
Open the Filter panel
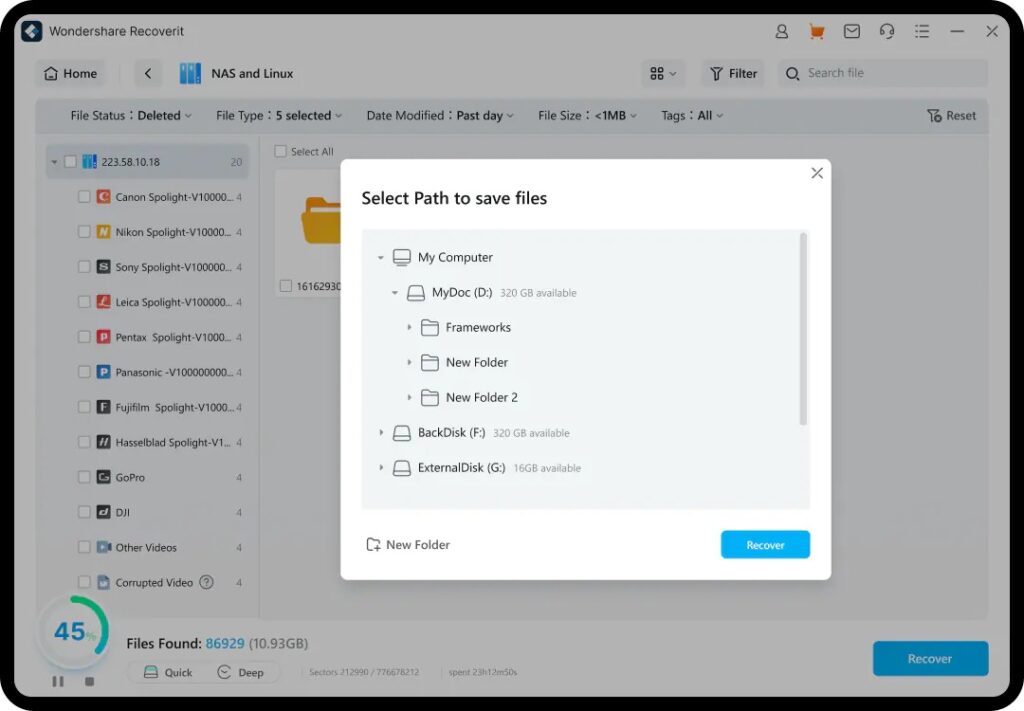(x=734, y=73)
